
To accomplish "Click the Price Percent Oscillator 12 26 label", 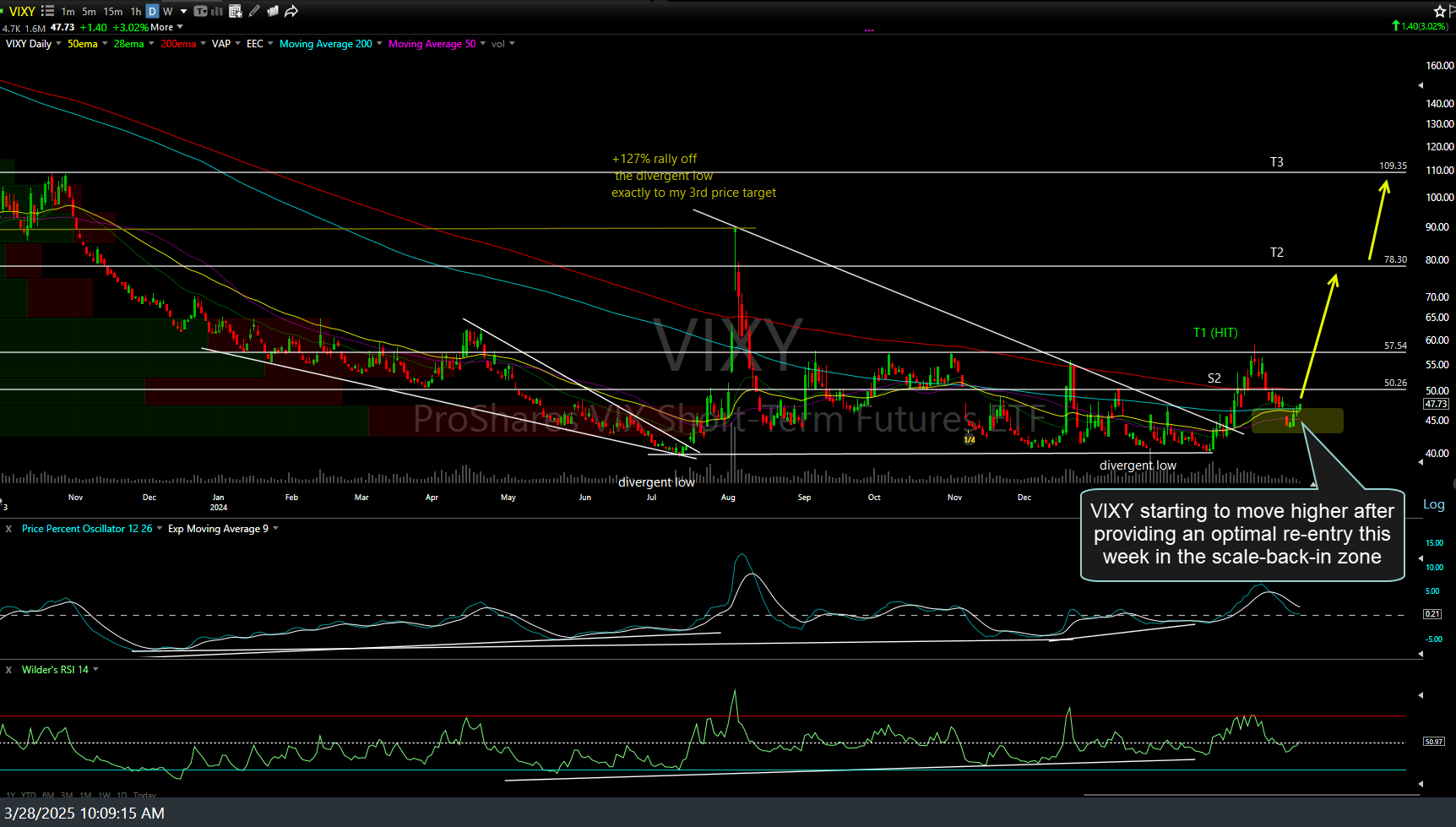I will (x=87, y=529).
